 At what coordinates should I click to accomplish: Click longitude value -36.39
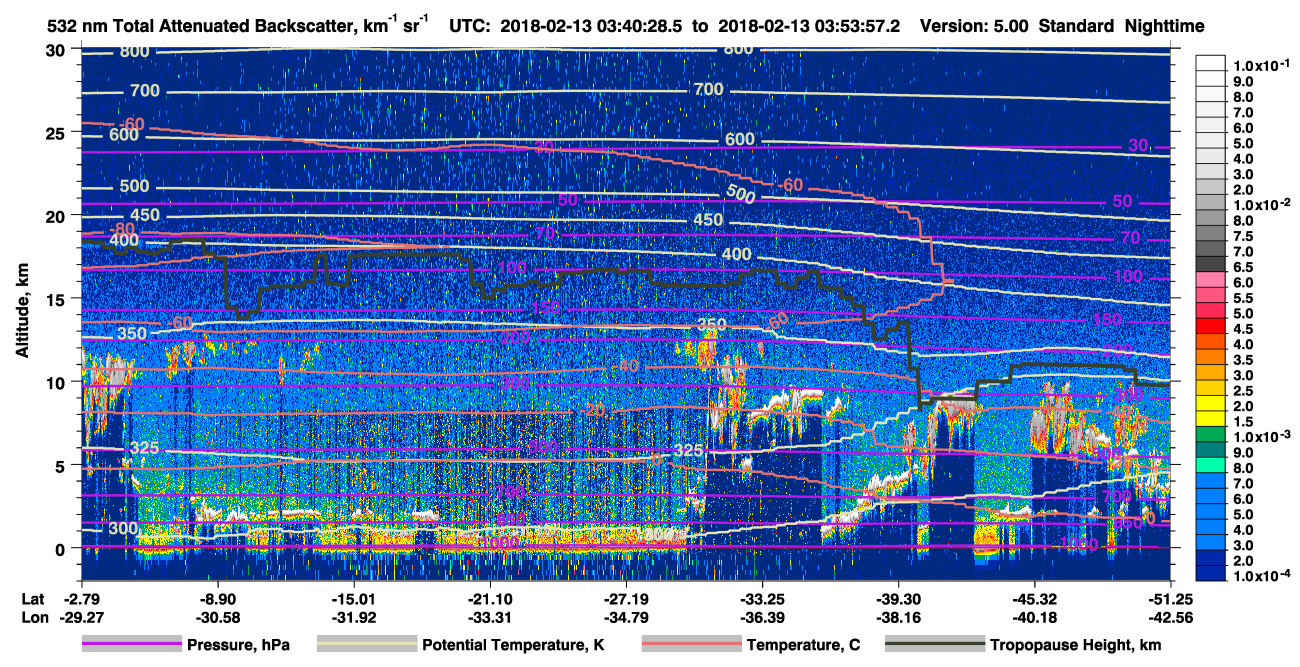click(x=762, y=616)
